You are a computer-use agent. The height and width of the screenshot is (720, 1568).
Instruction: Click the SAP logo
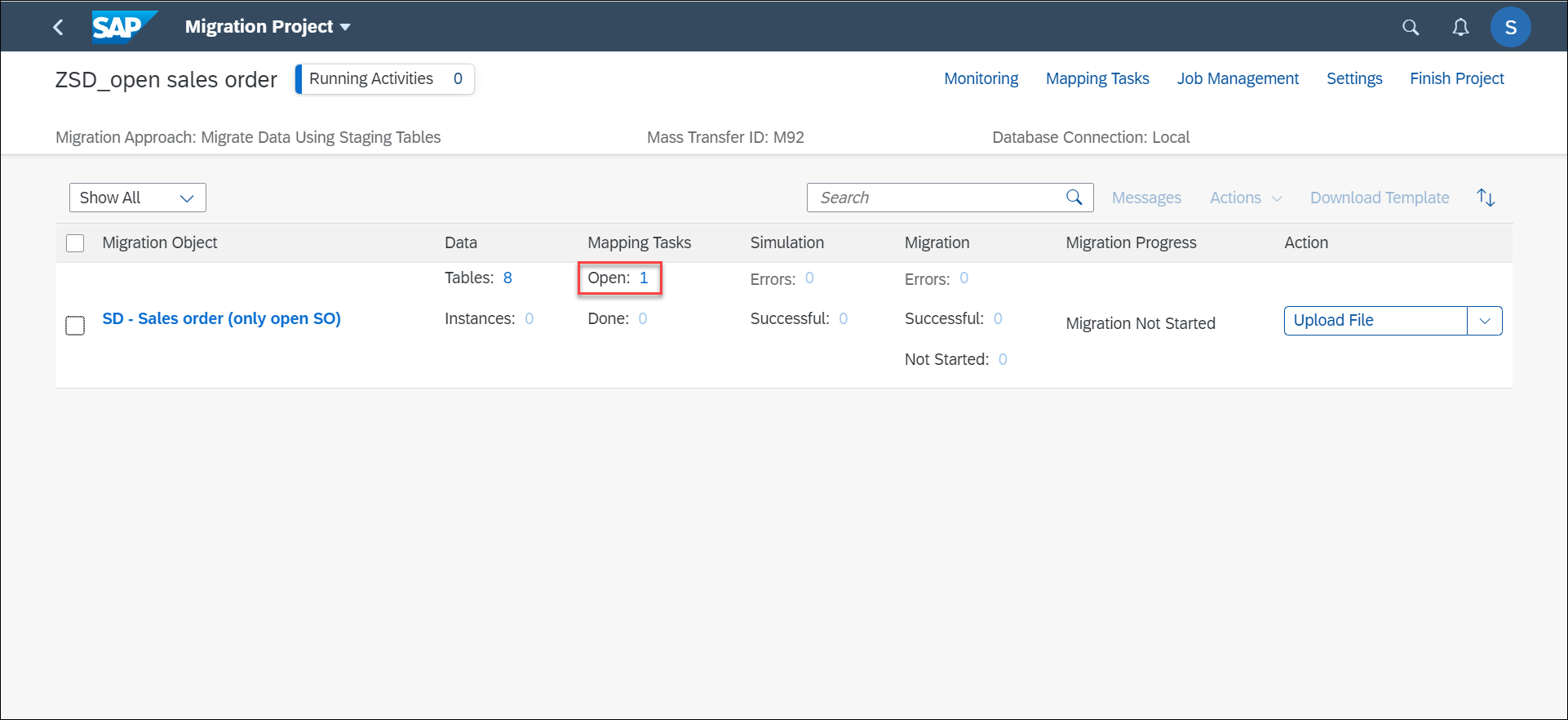(x=123, y=26)
